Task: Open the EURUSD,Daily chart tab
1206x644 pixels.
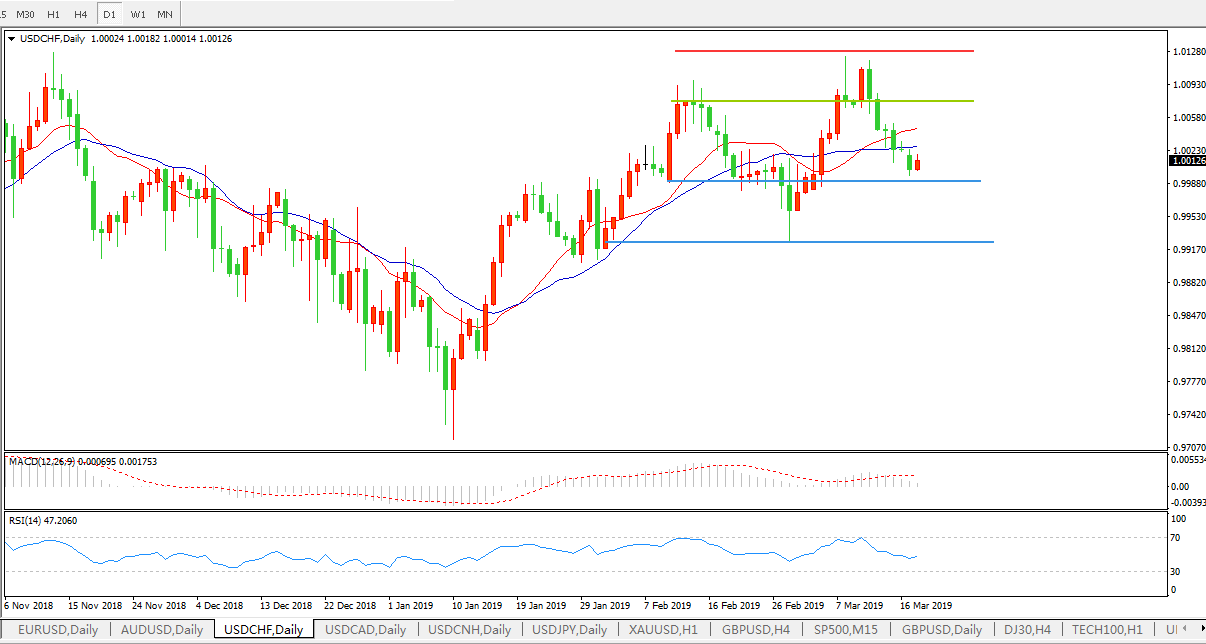Action: [59, 630]
